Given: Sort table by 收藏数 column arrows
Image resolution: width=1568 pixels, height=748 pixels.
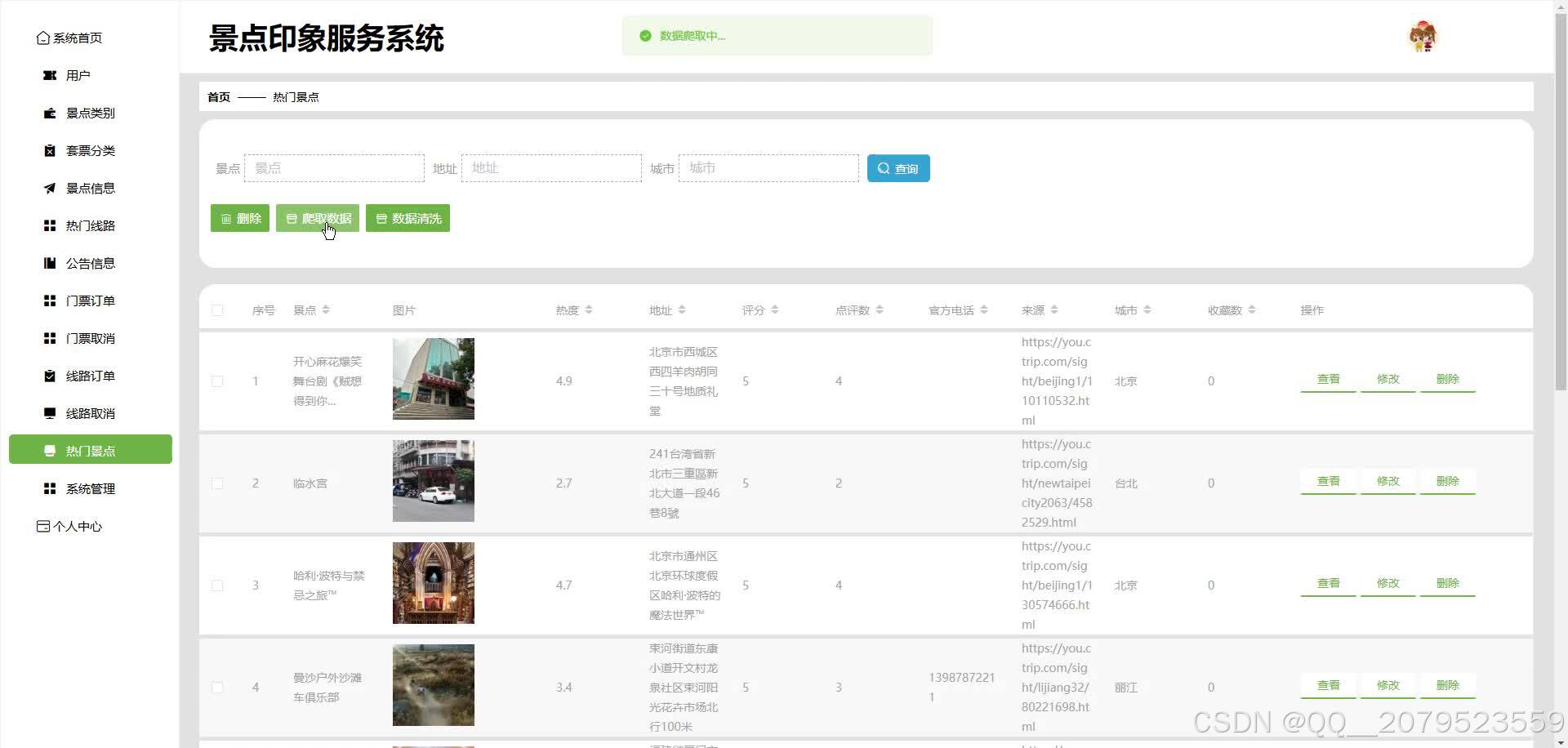Looking at the screenshot, I should [1252, 310].
